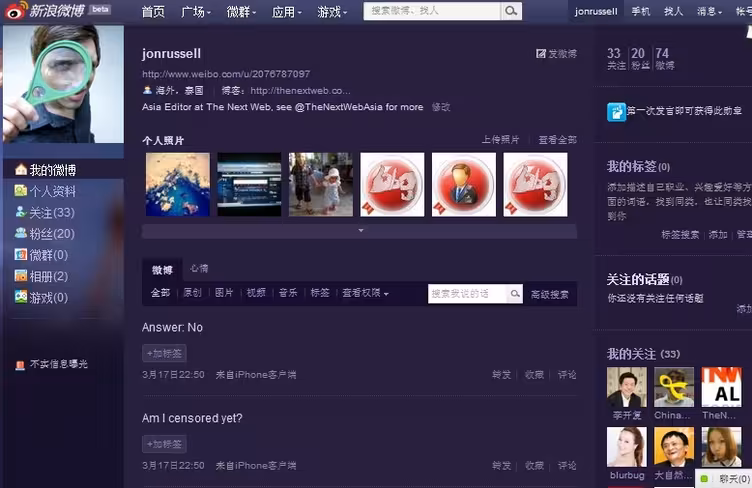Open 我的微博 home icon in sidebar
Image resolution: width=752 pixels, height=488 pixels.
tap(20, 170)
